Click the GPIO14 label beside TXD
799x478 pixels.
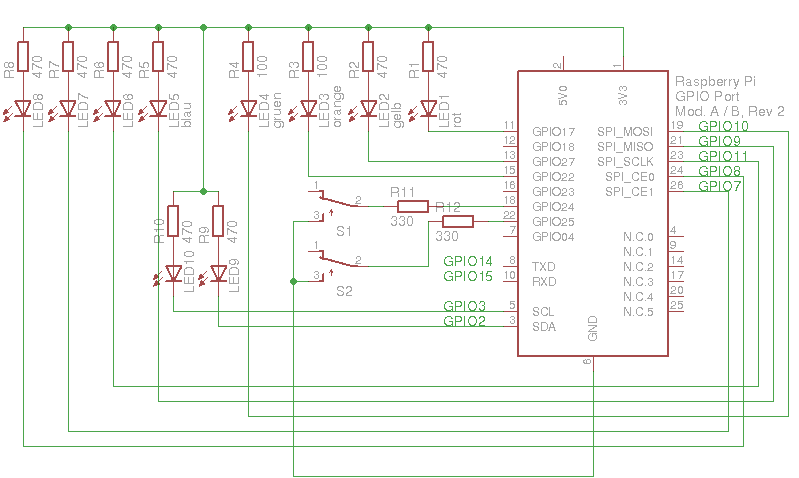[x=468, y=262]
